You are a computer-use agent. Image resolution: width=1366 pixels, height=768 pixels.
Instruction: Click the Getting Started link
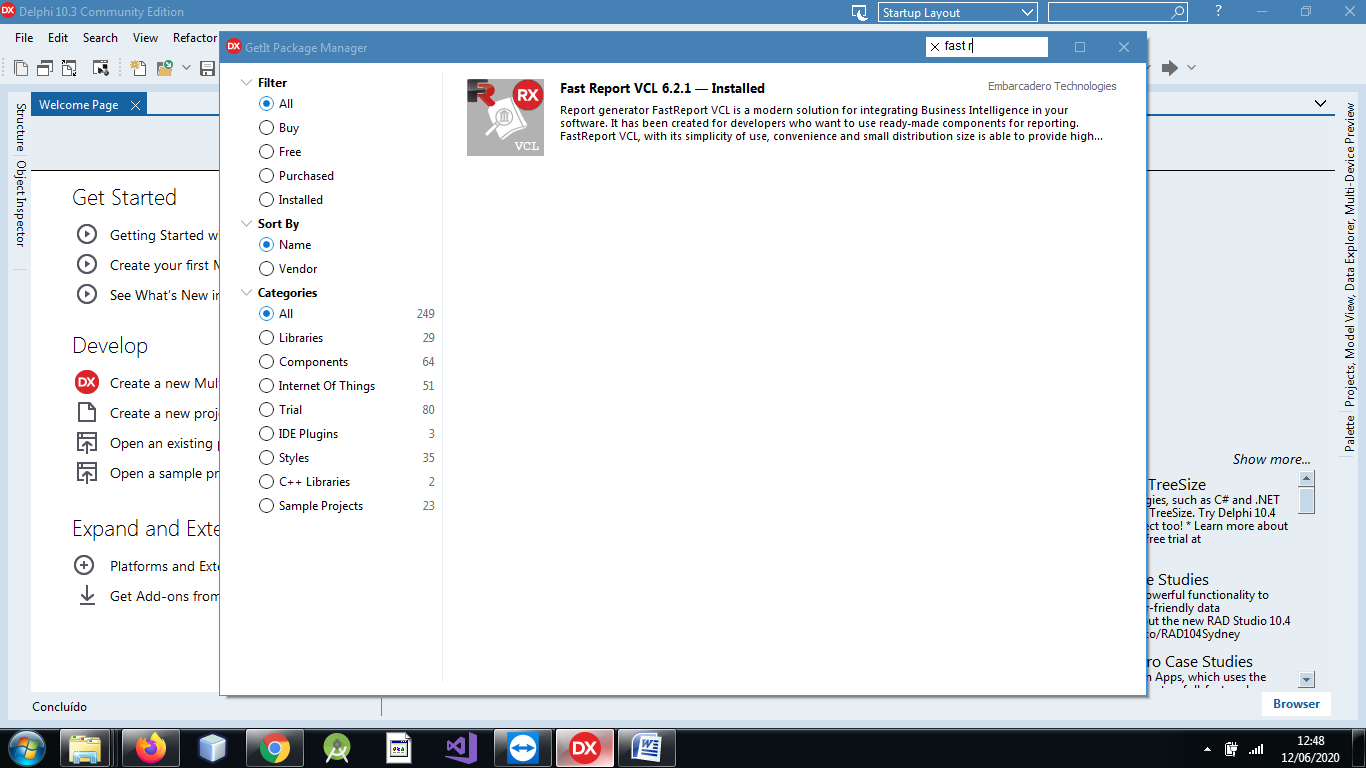pyautogui.click(x=164, y=235)
